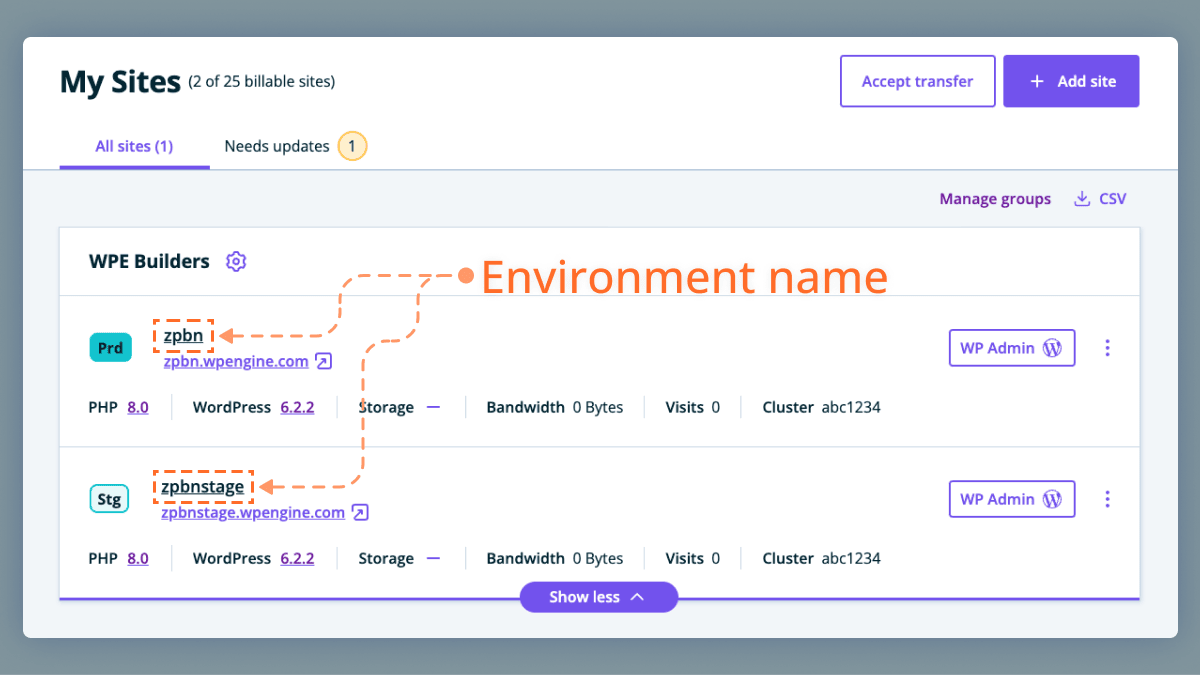The image size is (1200, 675).
Task: Click PHP 8.0 version link for zpbn
Action: tap(138, 407)
